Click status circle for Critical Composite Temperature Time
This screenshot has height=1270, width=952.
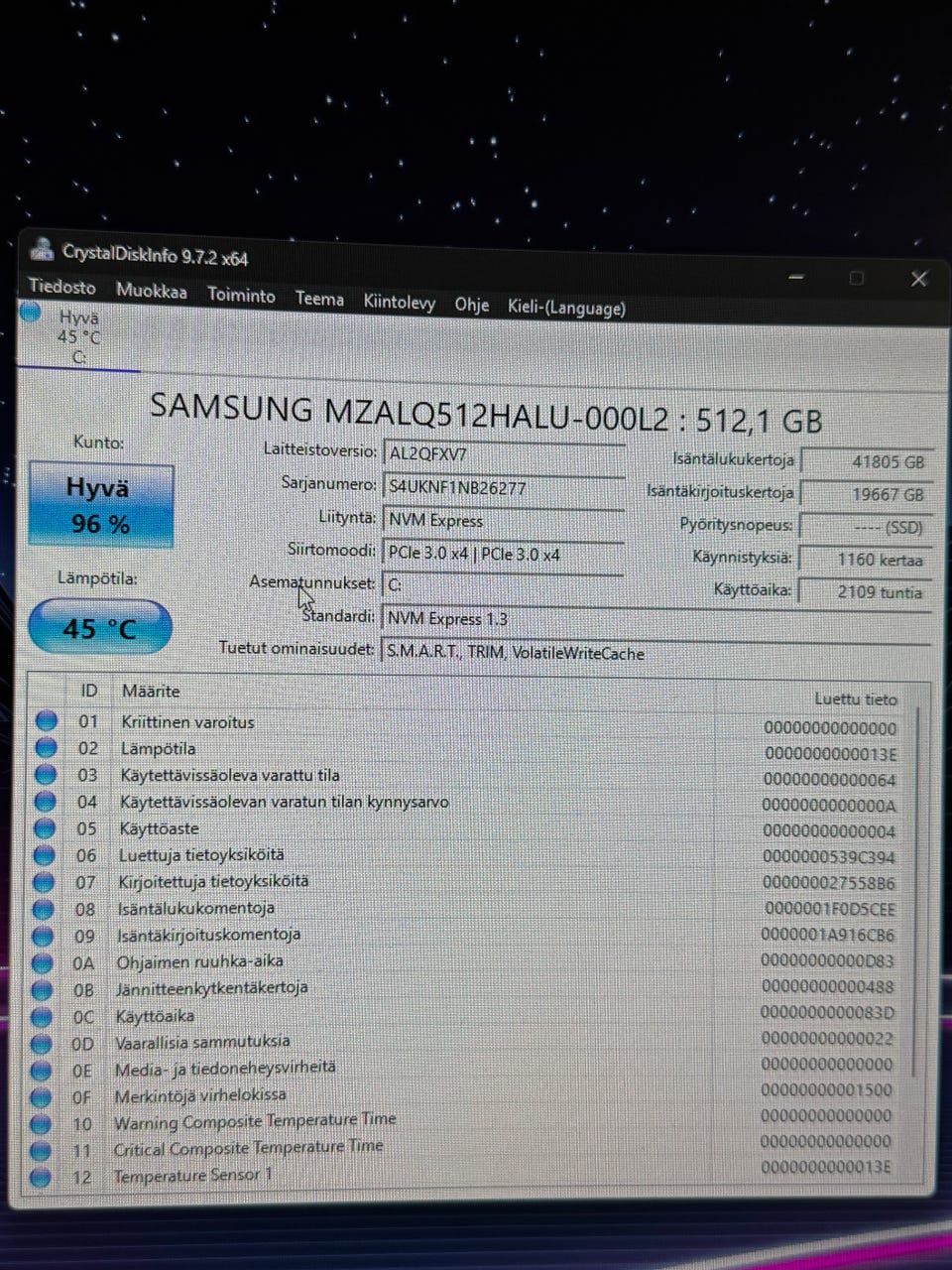(x=41, y=1151)
